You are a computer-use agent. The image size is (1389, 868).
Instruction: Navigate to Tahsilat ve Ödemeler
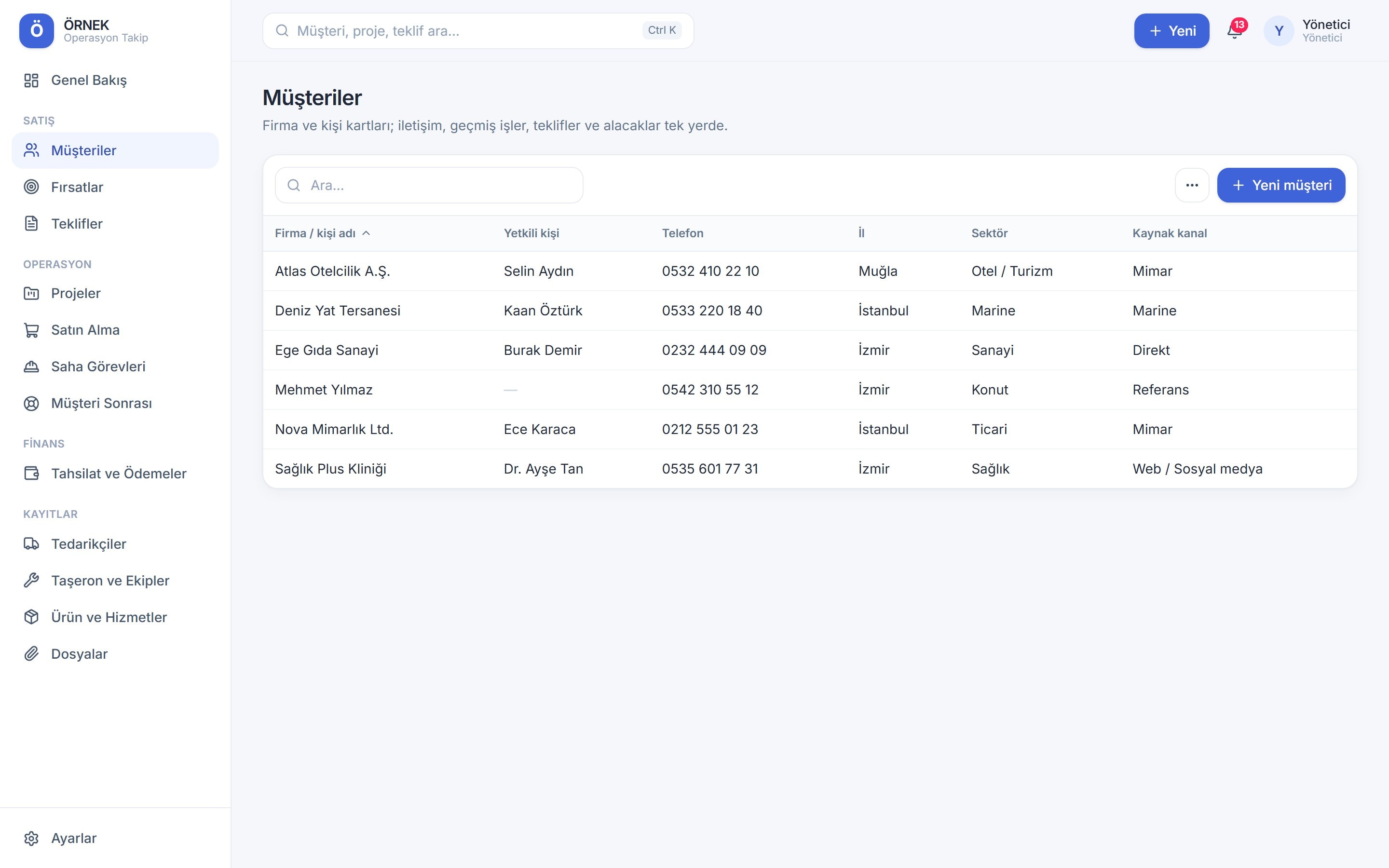[115, 474]
